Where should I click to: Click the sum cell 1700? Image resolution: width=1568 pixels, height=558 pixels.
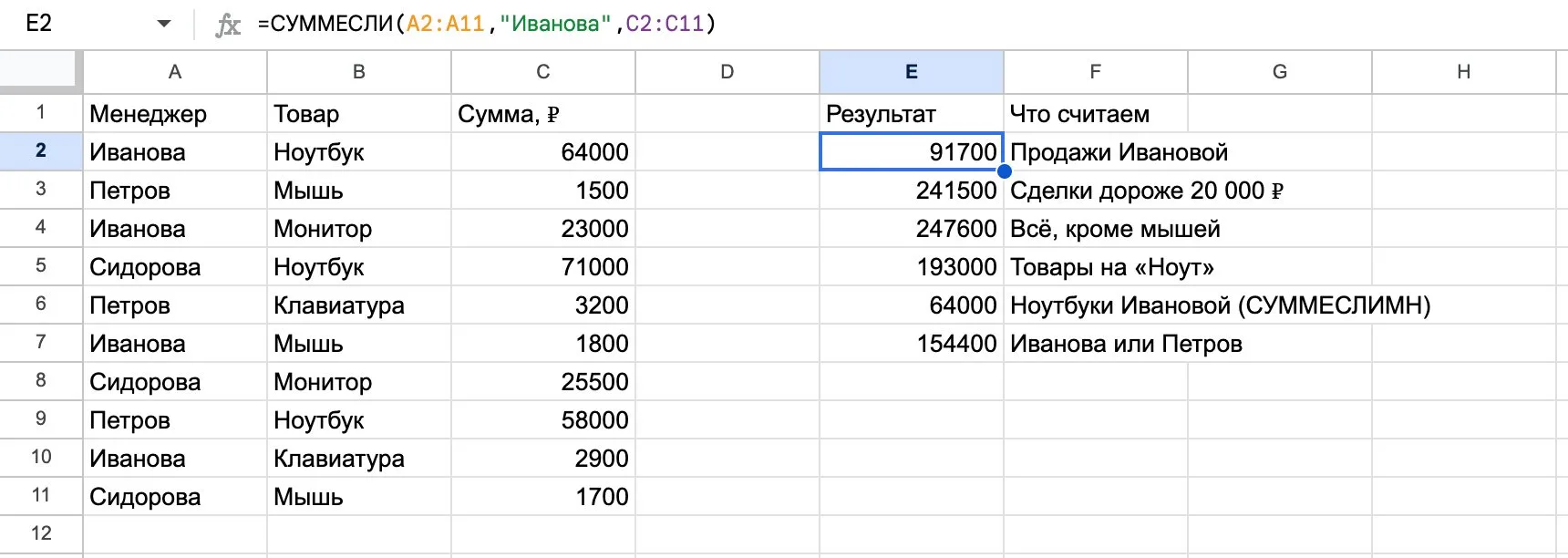[x=543, y=497]
